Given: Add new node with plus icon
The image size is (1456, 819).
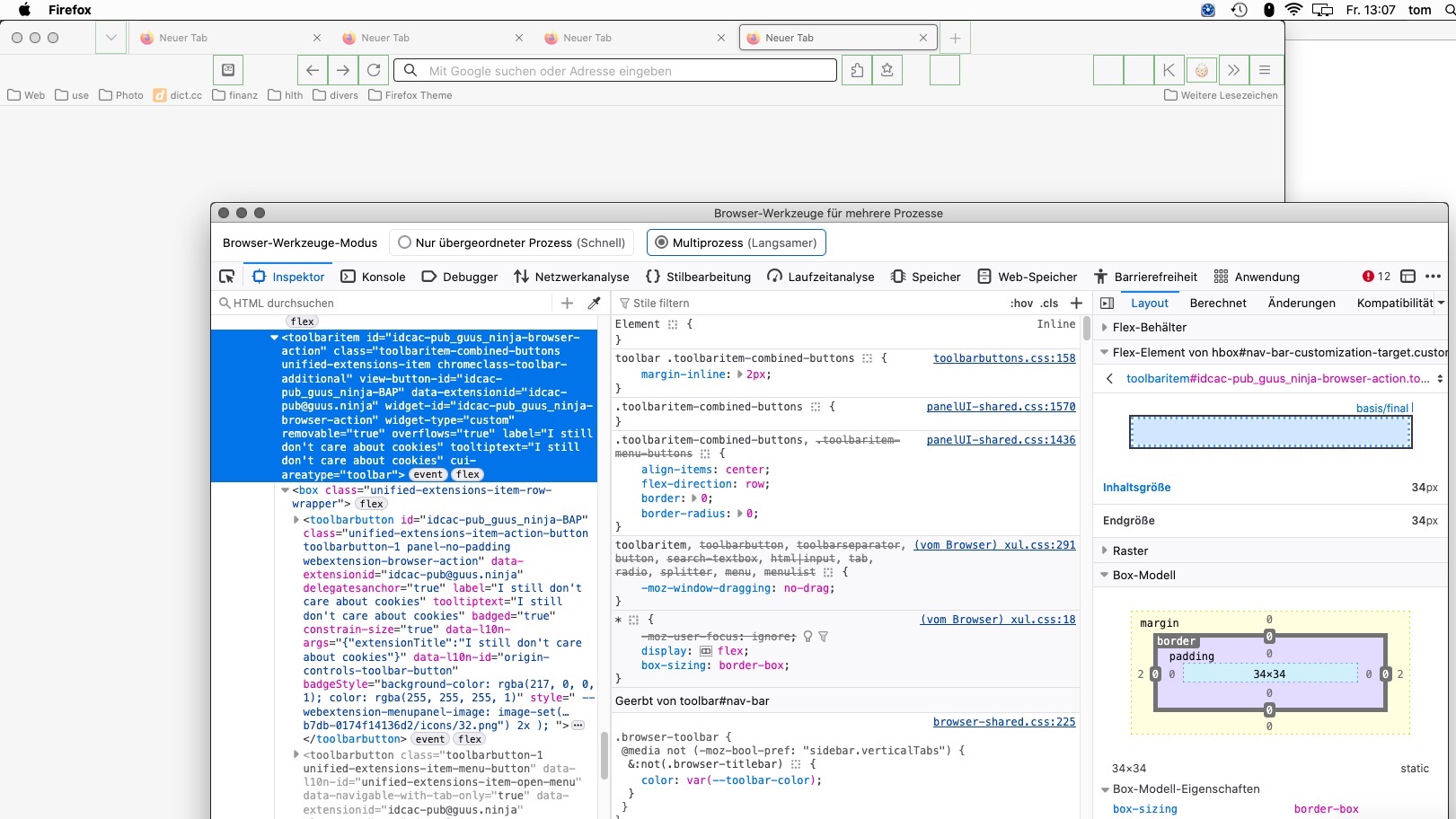Looking at the screenshot, I should pos(567,304).
